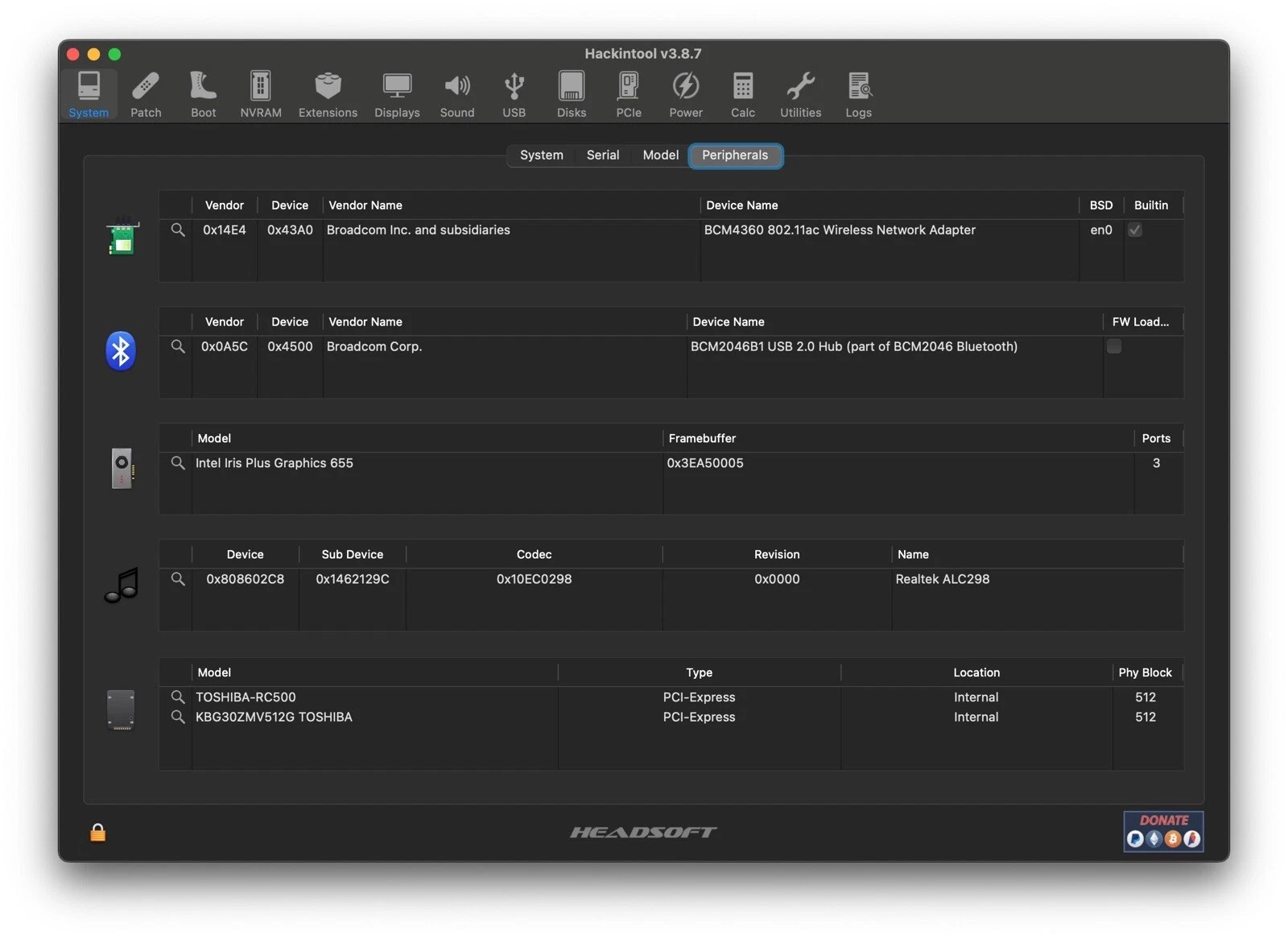
Task: Click the Donate button
Action: click(1163, 831)
